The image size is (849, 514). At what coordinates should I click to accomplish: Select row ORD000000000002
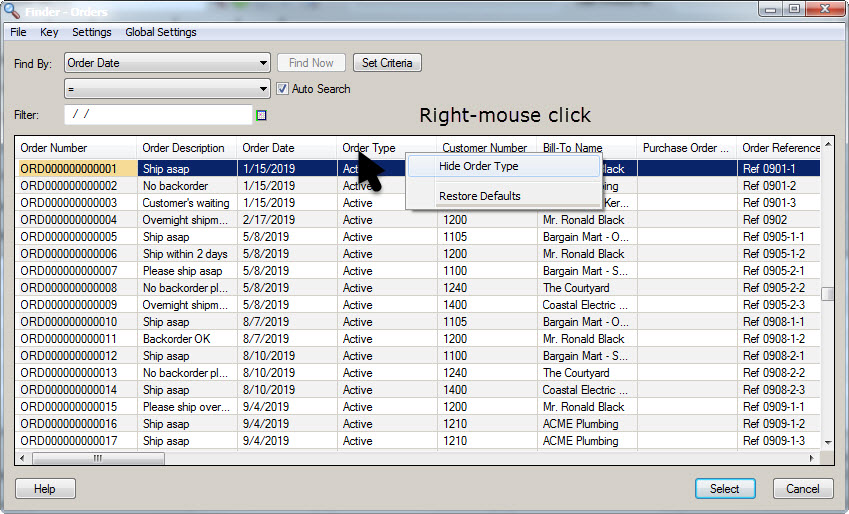[x=418, y=186]
